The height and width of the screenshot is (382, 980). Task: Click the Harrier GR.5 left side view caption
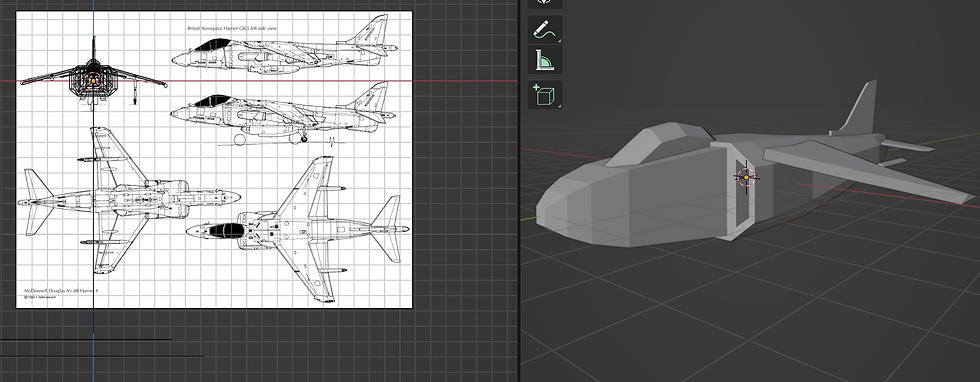232,28
